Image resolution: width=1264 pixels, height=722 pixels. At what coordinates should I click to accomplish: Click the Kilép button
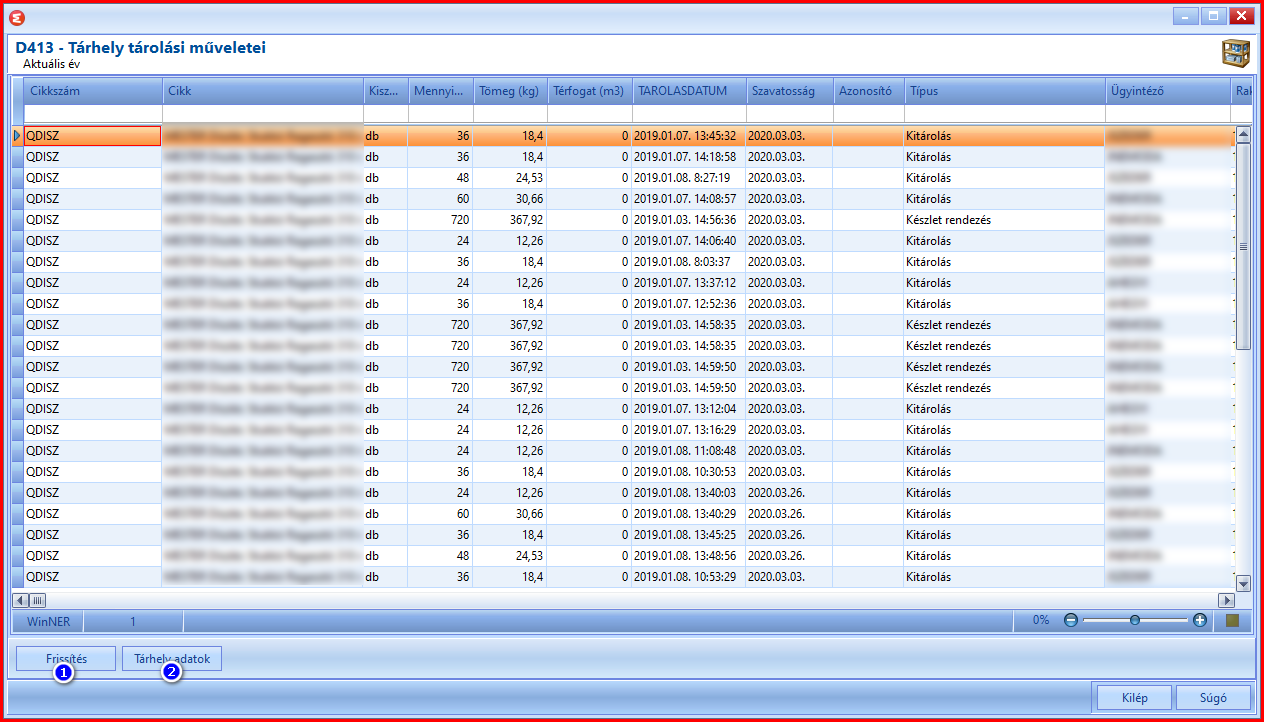pyautogui.click(x=1134, y=697)
